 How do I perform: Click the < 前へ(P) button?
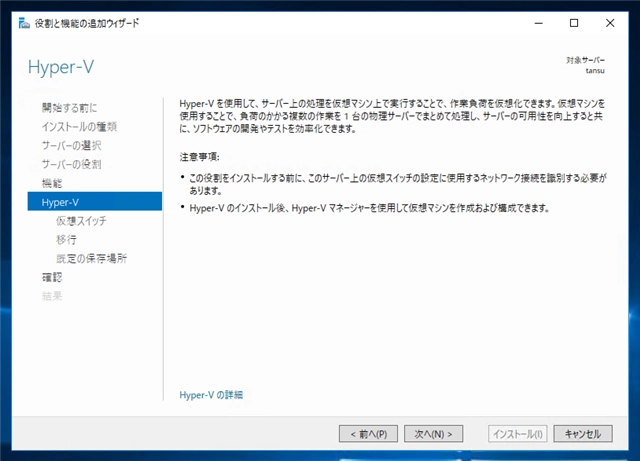(368, 434)
